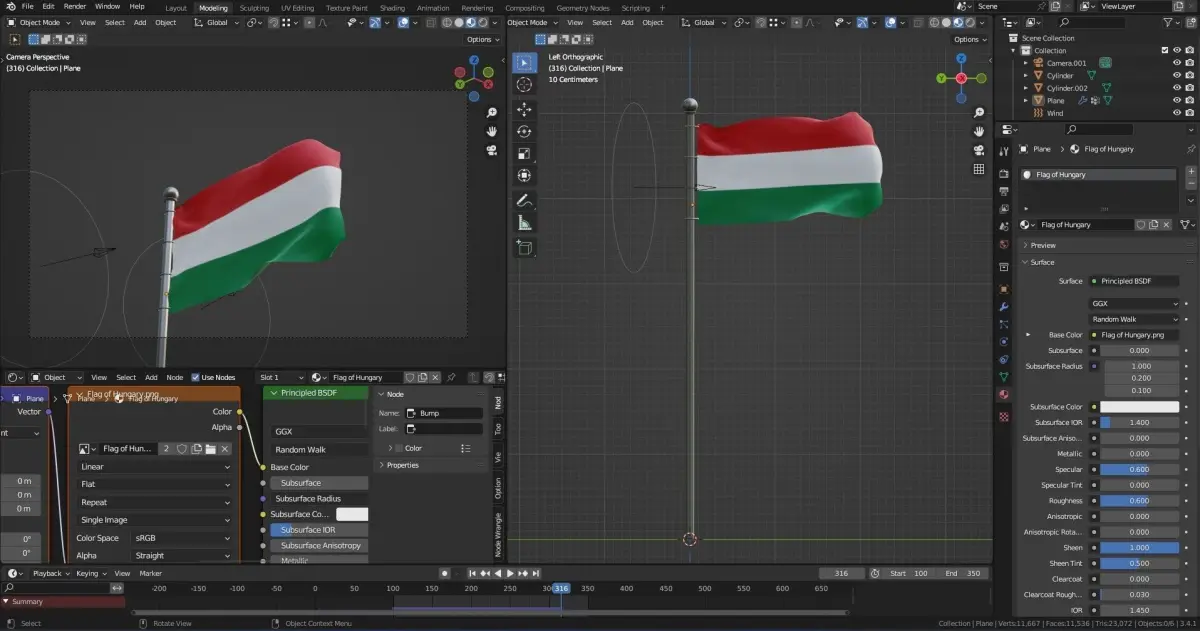The image size is (1200, 631).
Task: Adjust Sheen slider valued 1.000
Action: pyautogui.click(x=1139, y=548)
